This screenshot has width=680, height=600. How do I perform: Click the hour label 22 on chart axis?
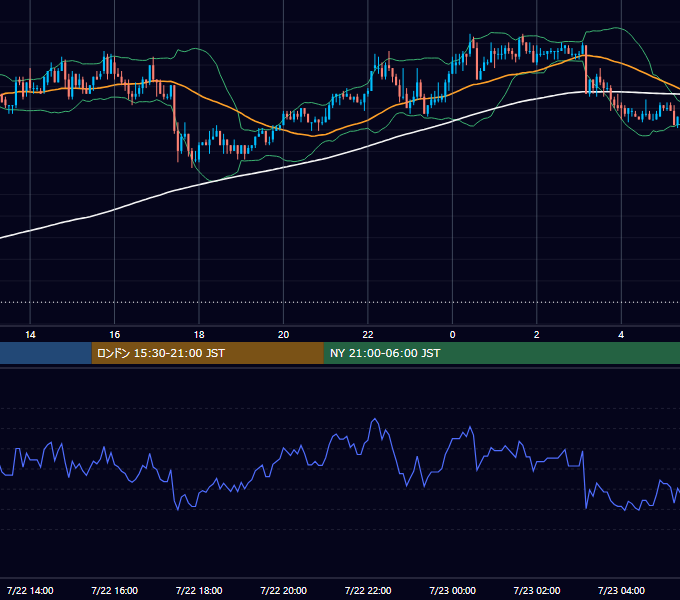(368, 335)
